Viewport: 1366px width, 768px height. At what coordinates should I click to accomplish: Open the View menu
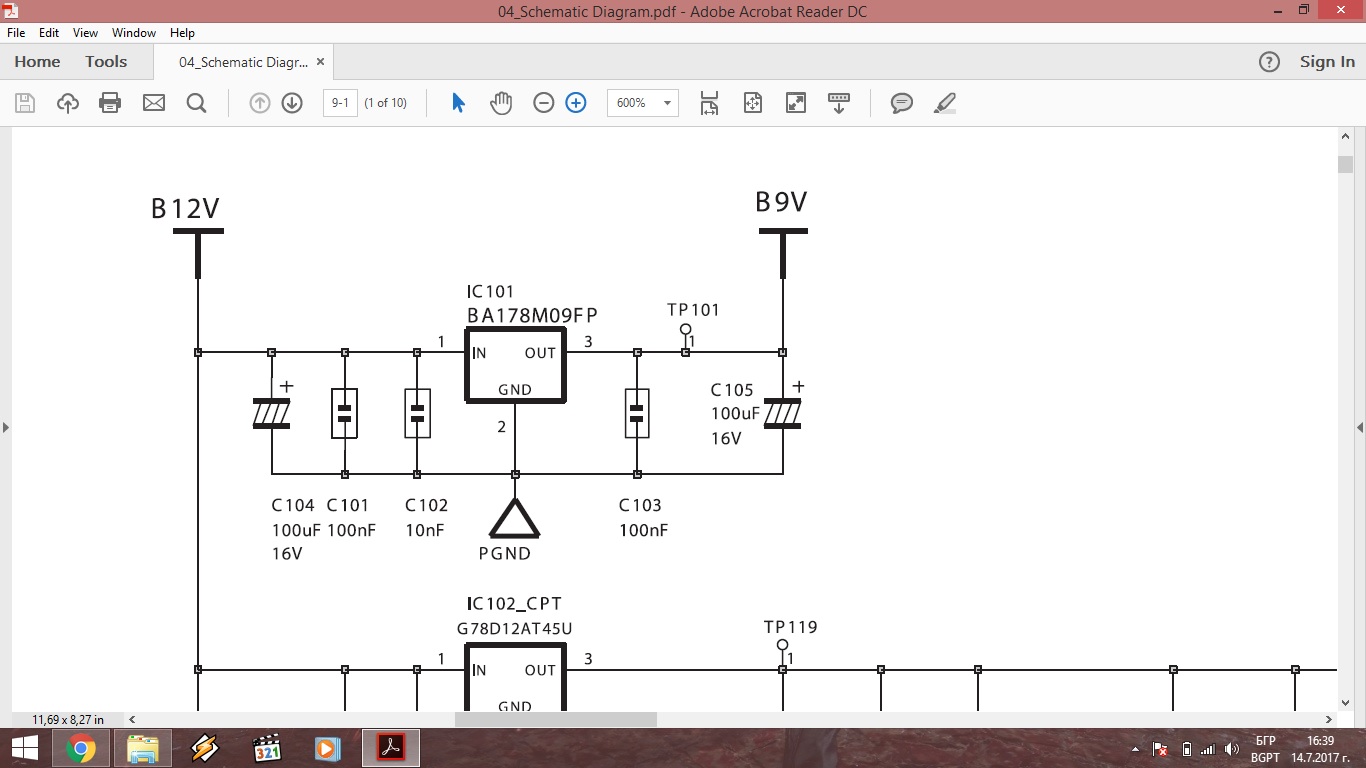[86, 33]
